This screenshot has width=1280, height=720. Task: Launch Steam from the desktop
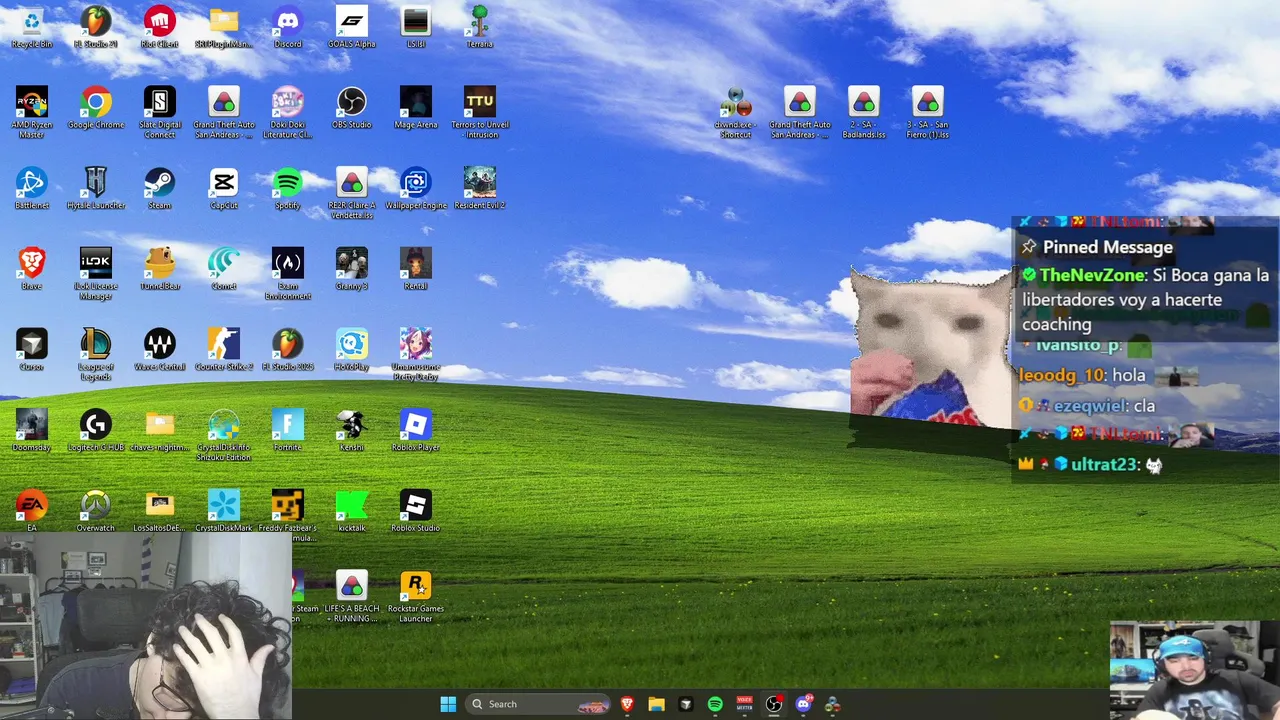click(x=160, y=189)
